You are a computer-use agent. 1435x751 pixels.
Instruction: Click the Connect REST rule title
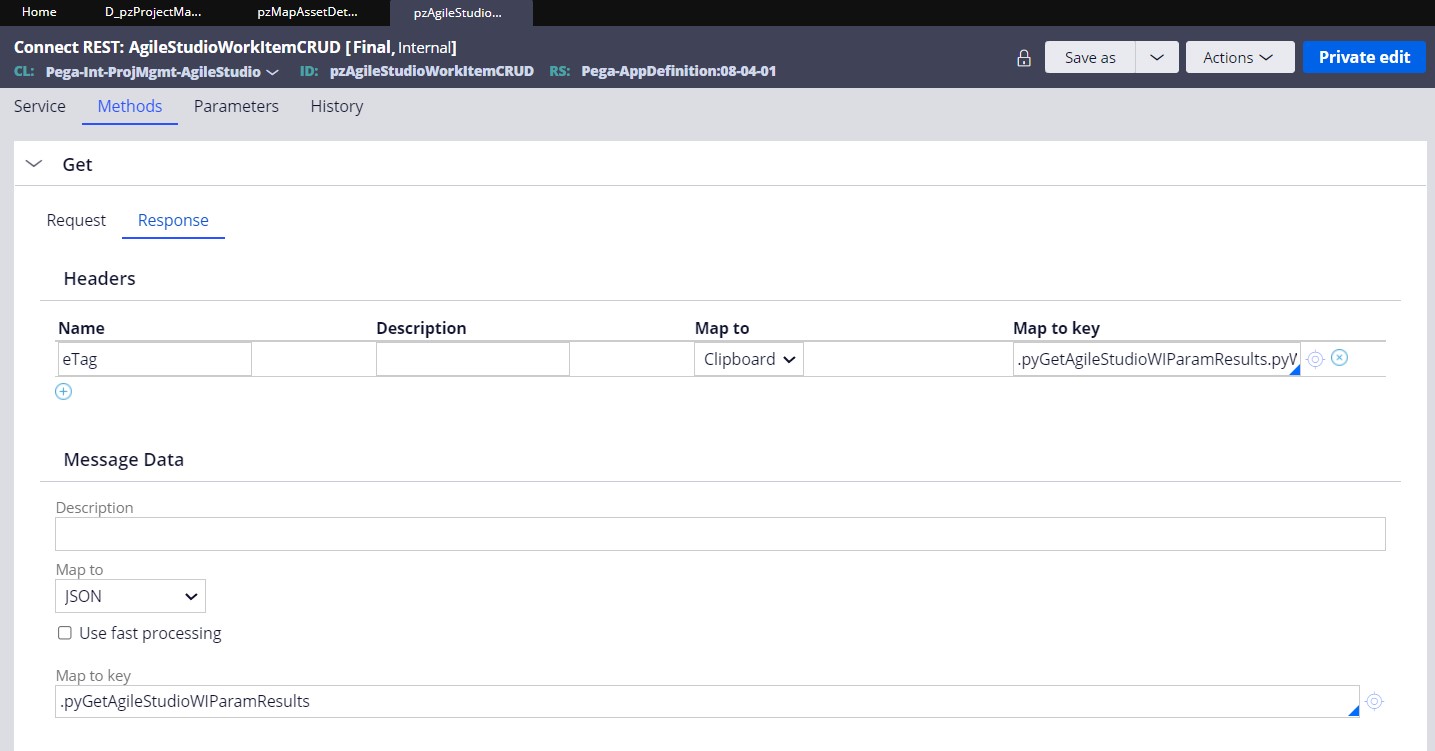(x=235, y=47)
